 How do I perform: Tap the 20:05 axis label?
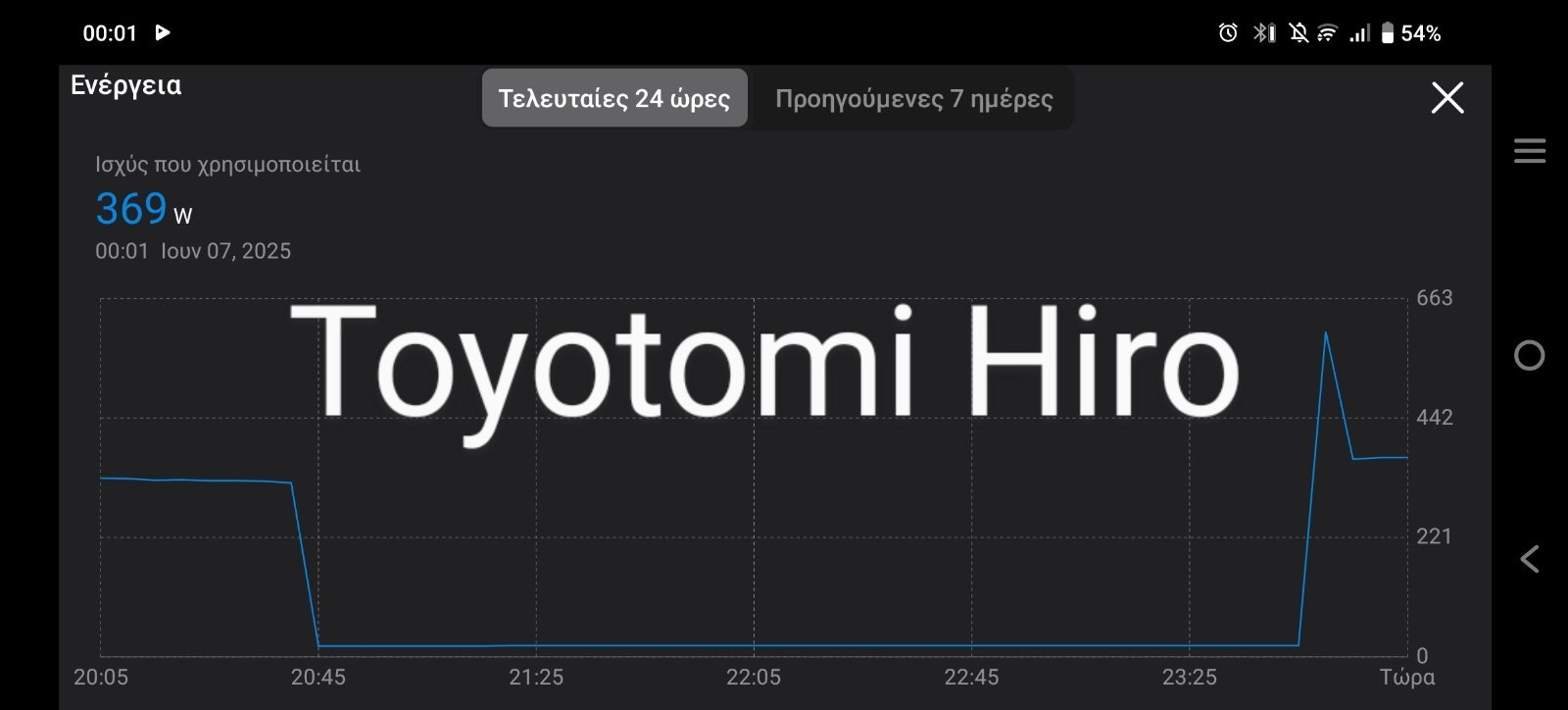tap(101, 677)
